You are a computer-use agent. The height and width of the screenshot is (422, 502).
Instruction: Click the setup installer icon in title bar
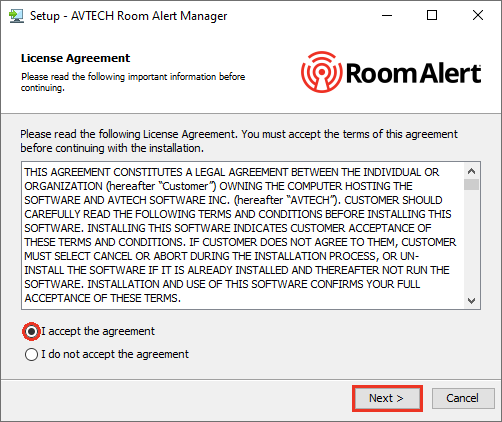[16, 16]
